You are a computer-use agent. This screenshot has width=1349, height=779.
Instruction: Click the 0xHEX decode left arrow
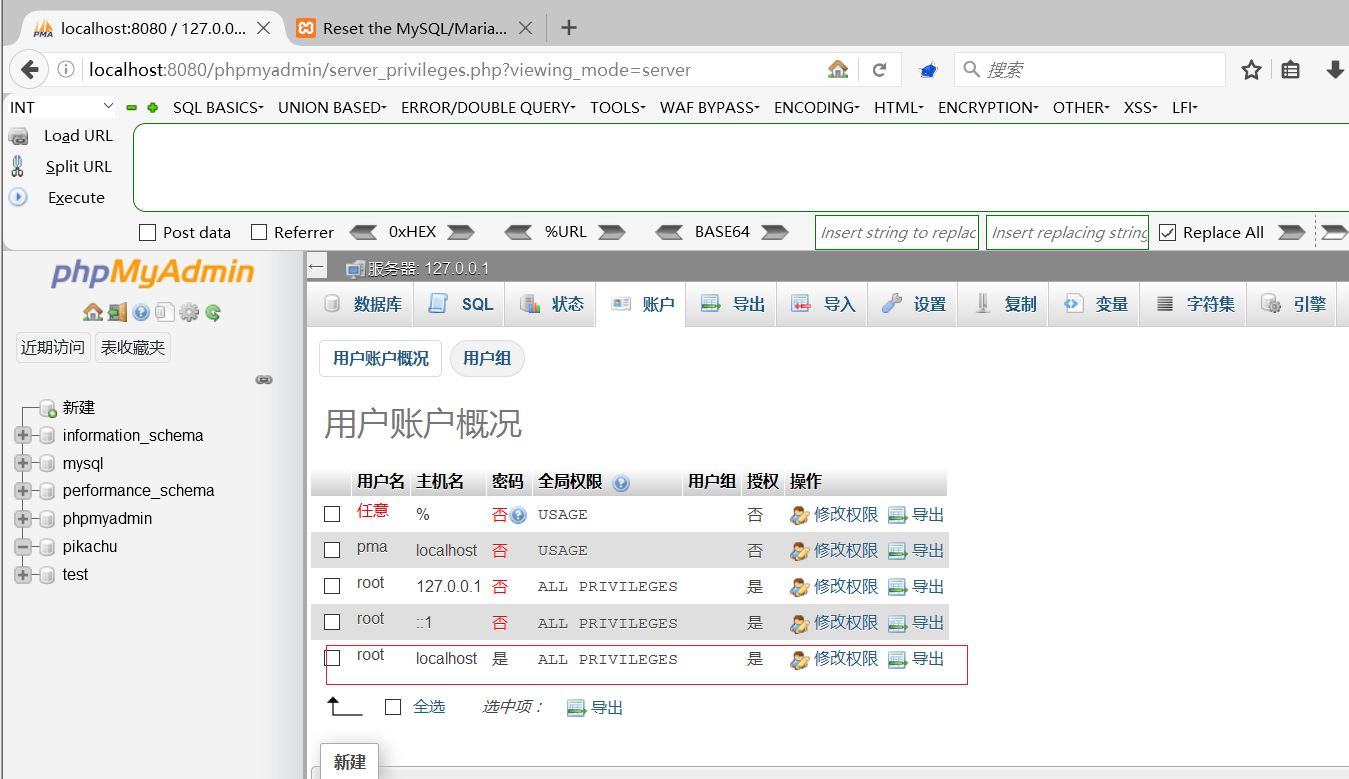363,232
